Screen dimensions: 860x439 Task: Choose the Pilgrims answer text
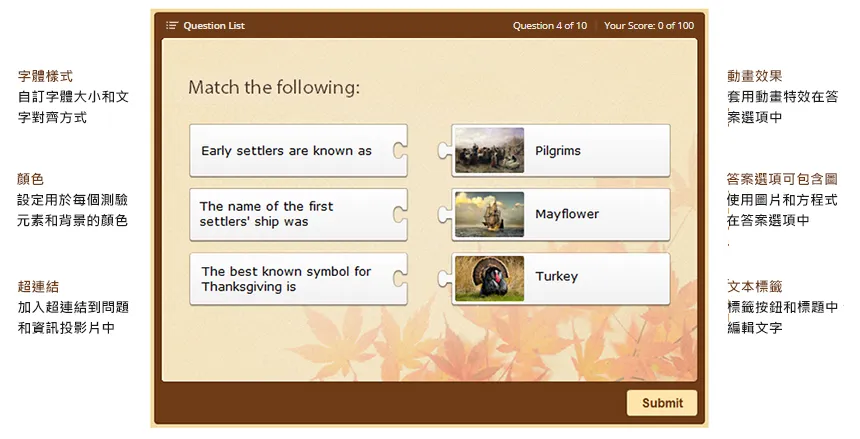click(558, 151)
